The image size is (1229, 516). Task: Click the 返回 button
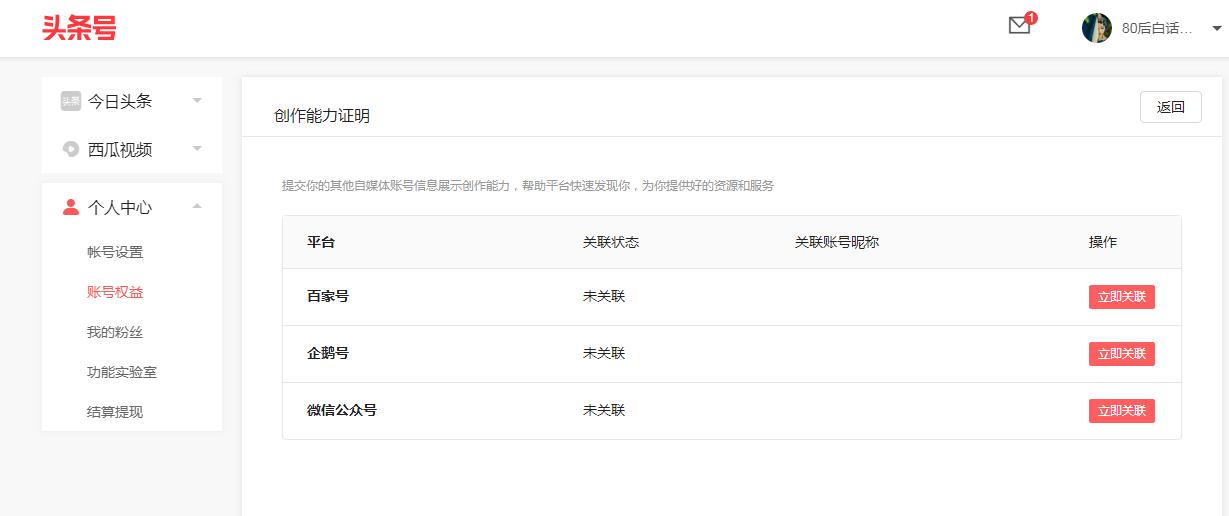pos(1171,107)
